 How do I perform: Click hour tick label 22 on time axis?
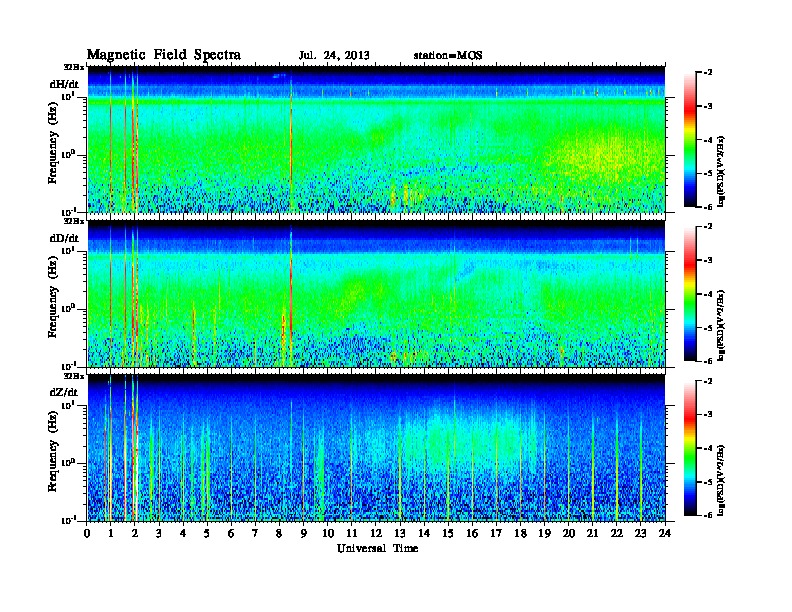tap(617, 534)
